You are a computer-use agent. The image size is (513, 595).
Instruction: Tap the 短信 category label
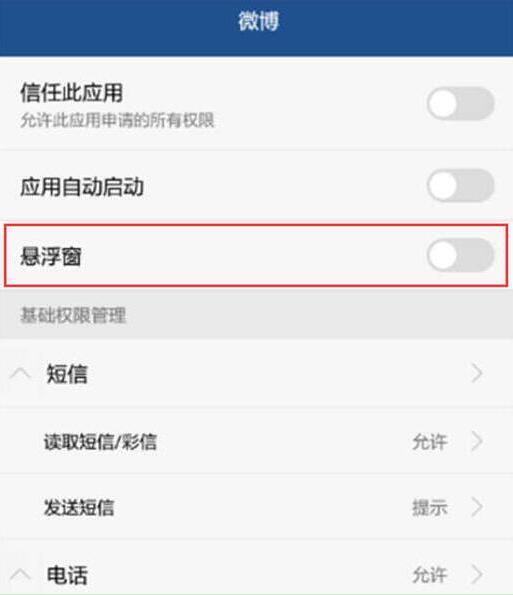pyautogui.click(x=67, y=374)
